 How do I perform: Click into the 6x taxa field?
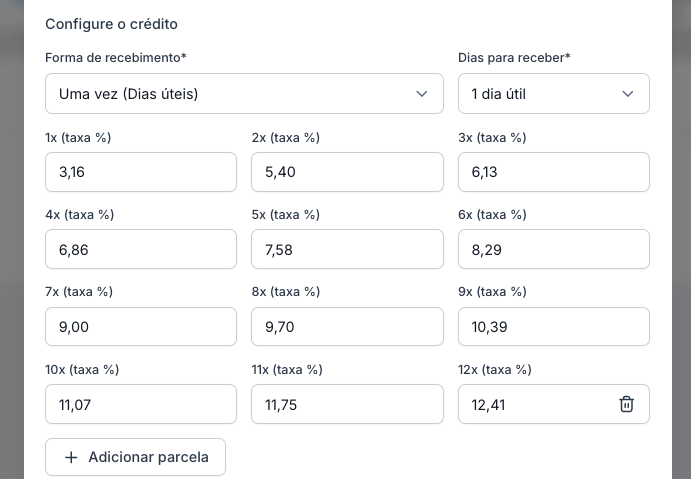tap(553, 249)
